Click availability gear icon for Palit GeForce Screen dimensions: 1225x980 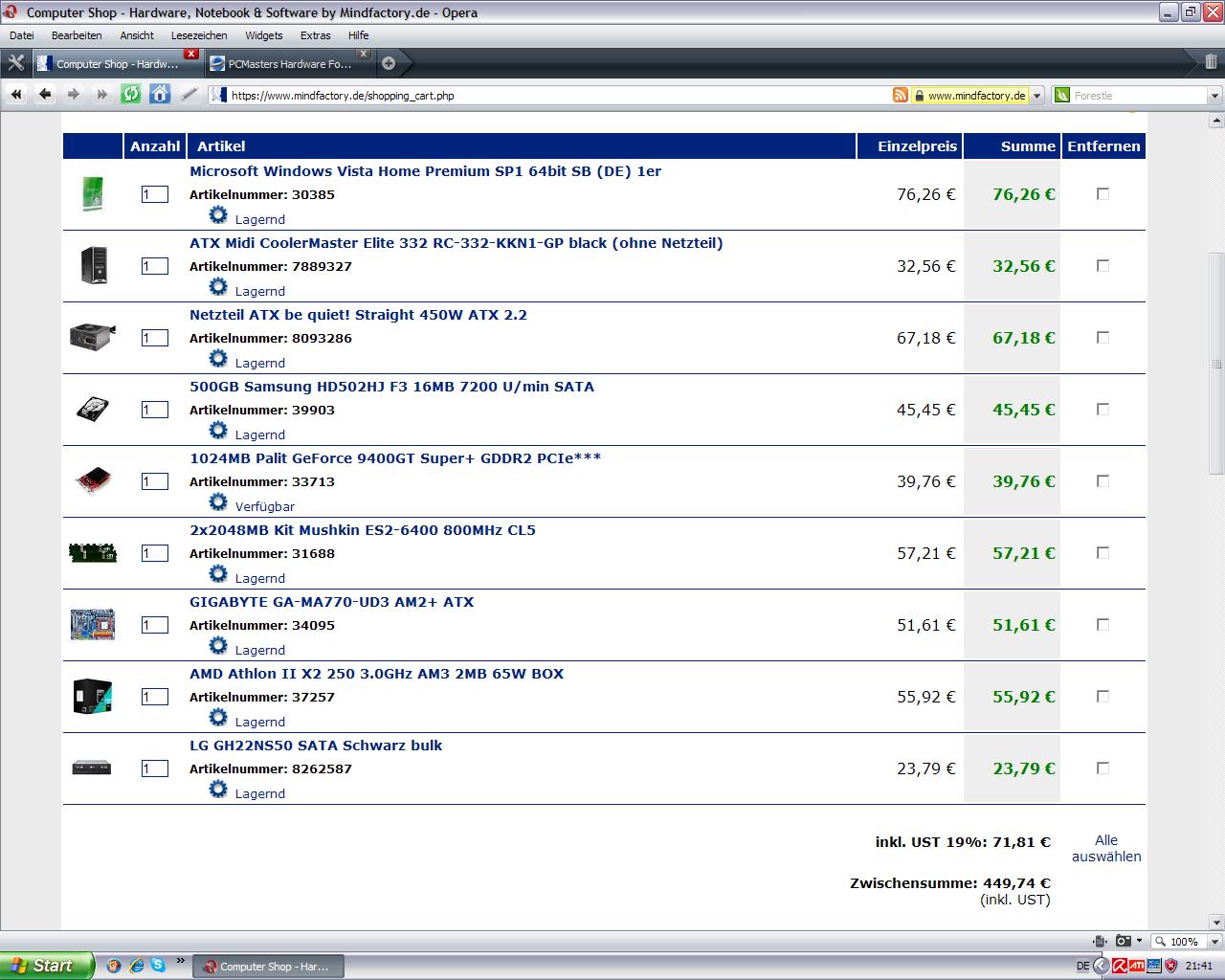coord(218,501)
